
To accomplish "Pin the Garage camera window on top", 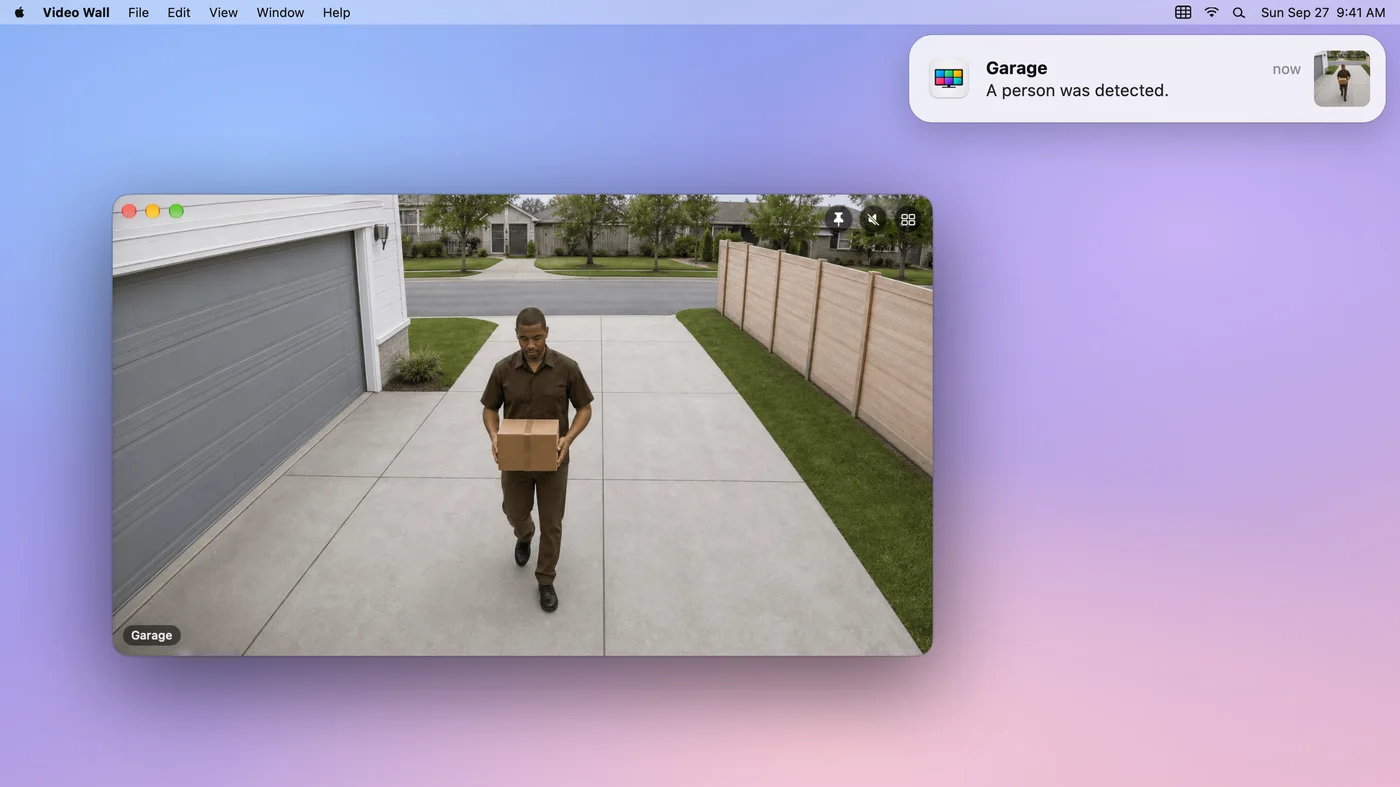I will pyautogui.click(x=838, y=219).
